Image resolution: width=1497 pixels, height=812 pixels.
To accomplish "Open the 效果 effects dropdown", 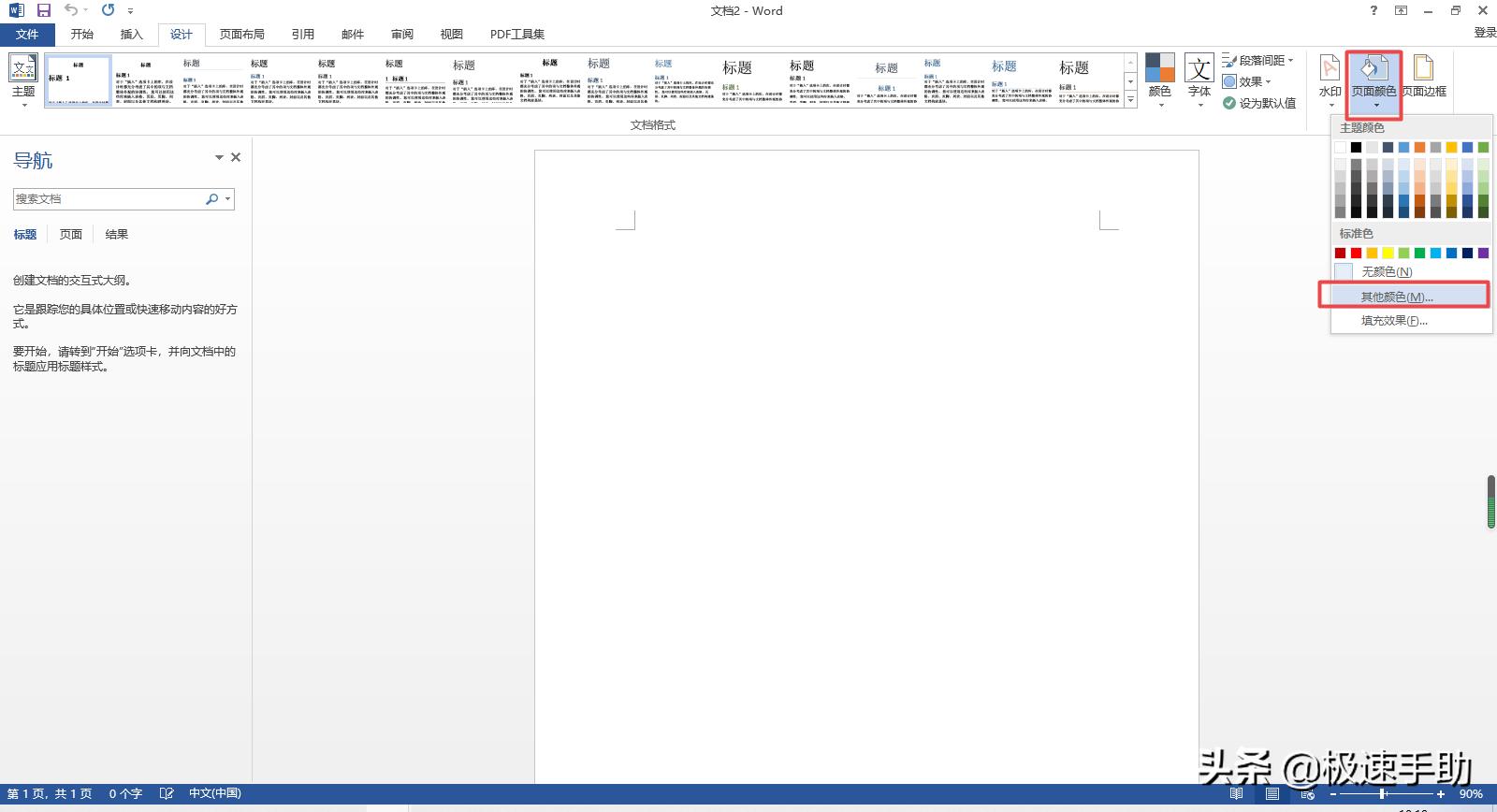I will (x=1246, y=81).
